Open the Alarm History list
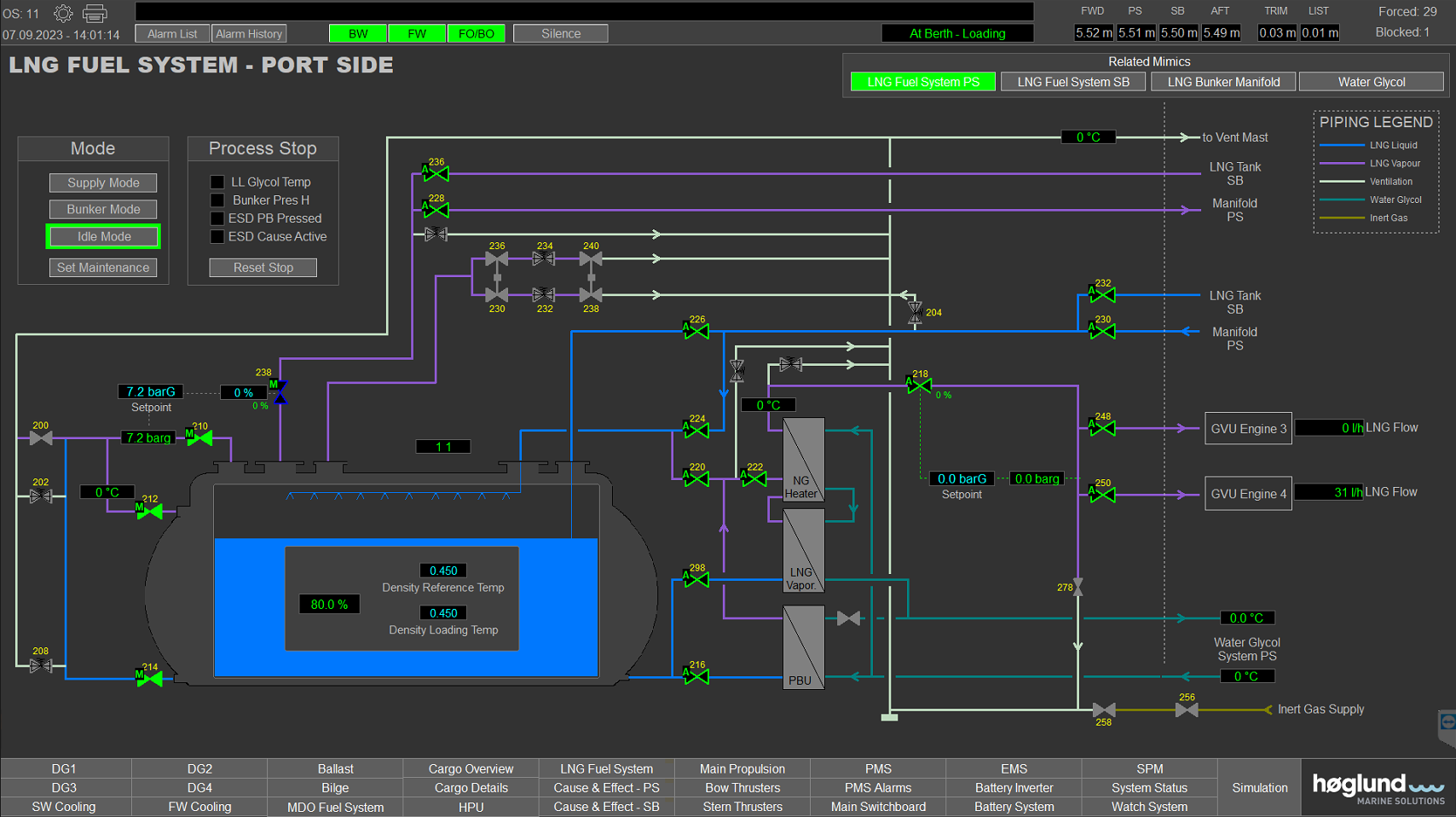 tap(249, 34)
